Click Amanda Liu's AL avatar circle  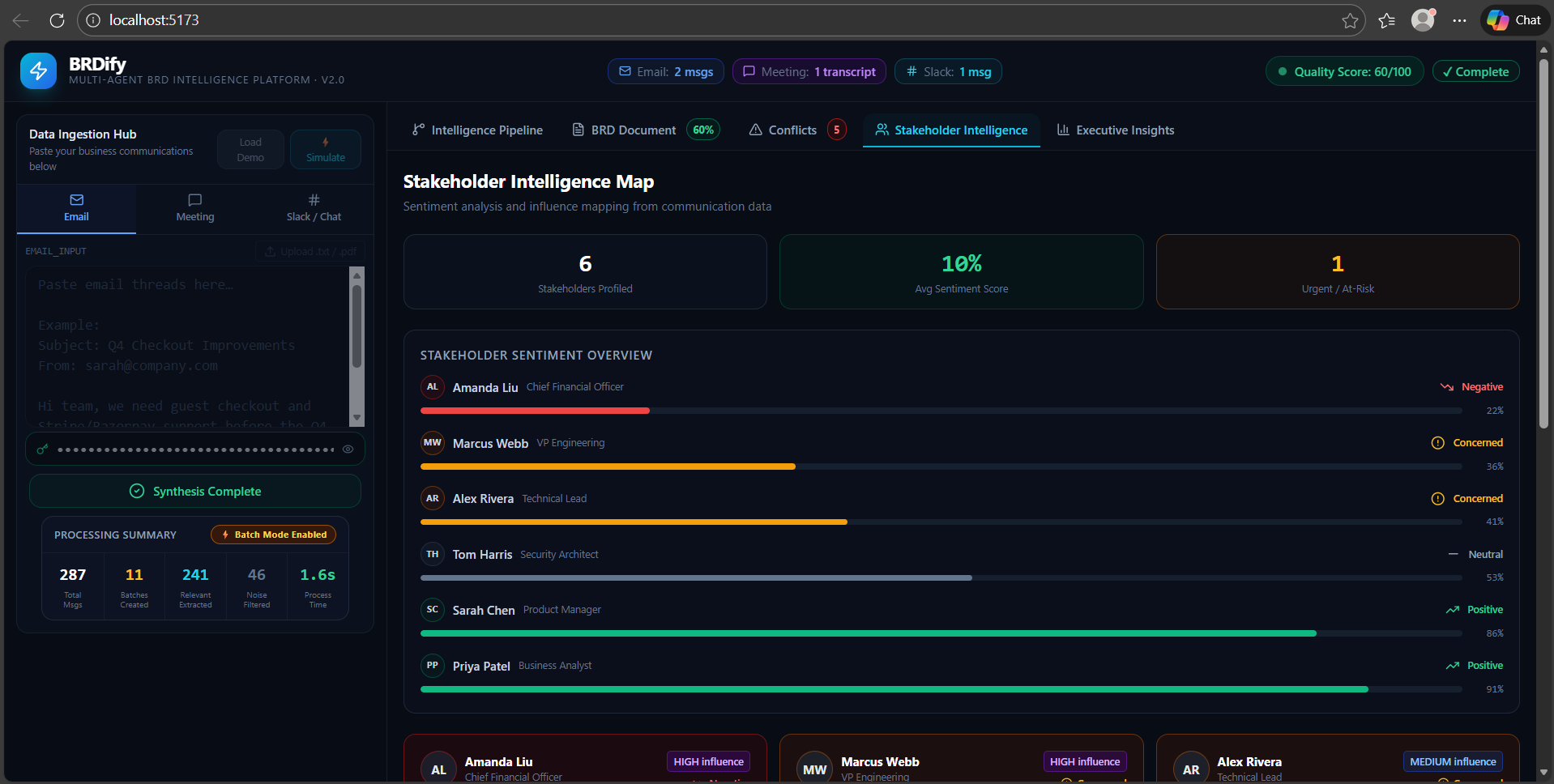(432, 387)
